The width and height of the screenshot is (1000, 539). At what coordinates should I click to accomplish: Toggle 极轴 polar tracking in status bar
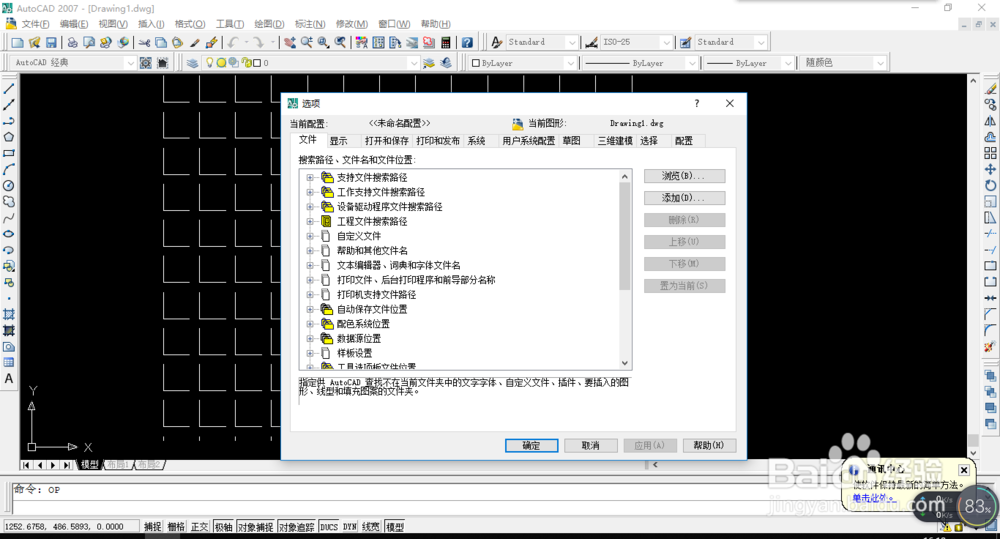[223, 527]
